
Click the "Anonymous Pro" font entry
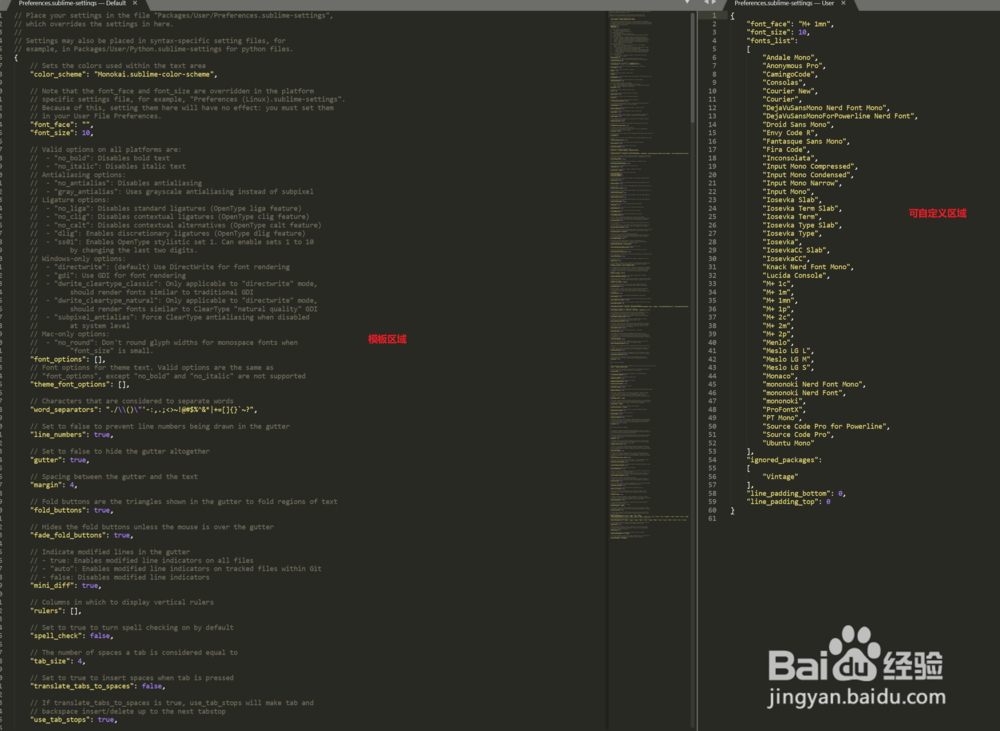pyautogui.click(x=794, y=66)
